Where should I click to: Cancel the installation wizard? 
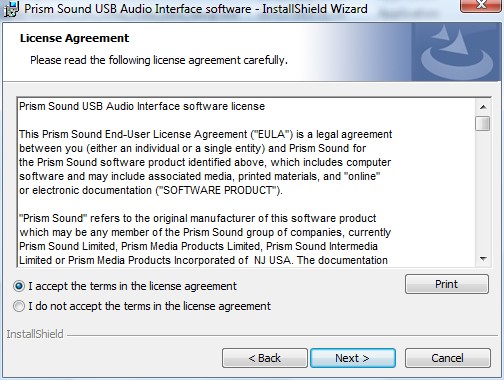[x=448, y=358]
